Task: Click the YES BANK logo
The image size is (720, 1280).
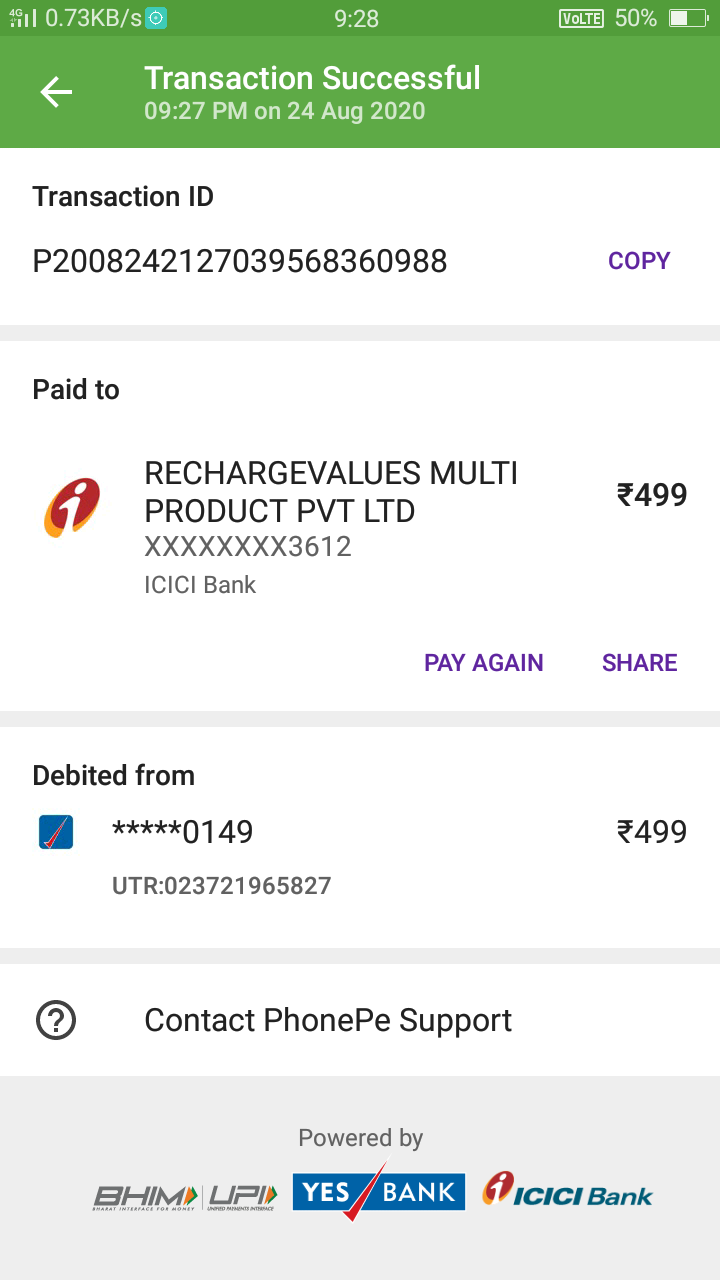Action: [379, 1191]
